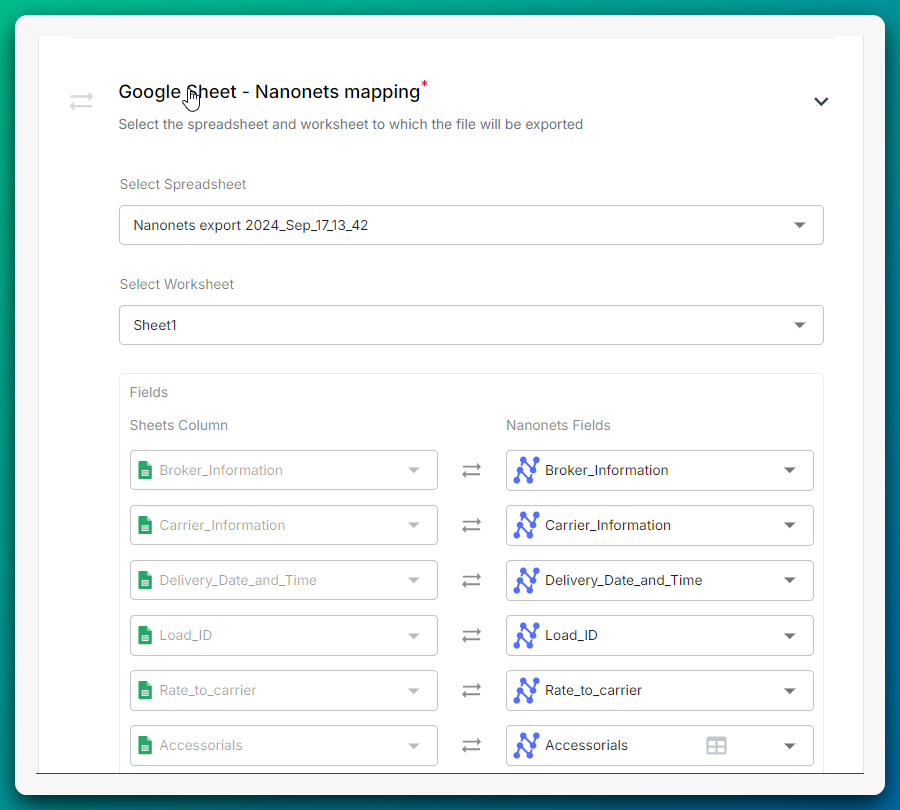Viewport: 900px width, 810px height.
Task: Open the Load_ID Sheets Column dropdown
Action: (284, 635)
